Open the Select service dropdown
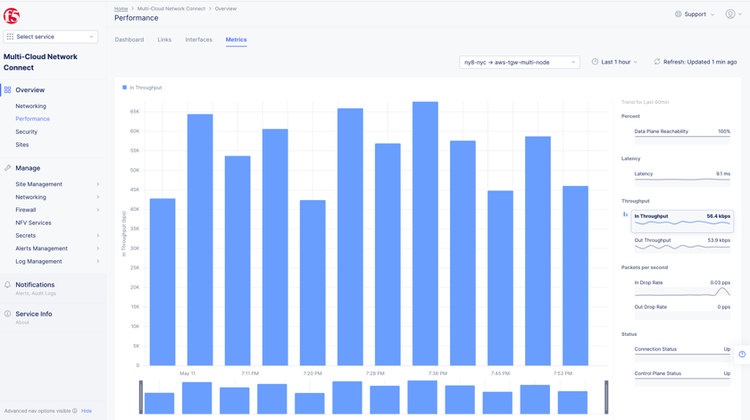This screenshot has width=750, height=420. pyautogui.click(x=51, y=37)
